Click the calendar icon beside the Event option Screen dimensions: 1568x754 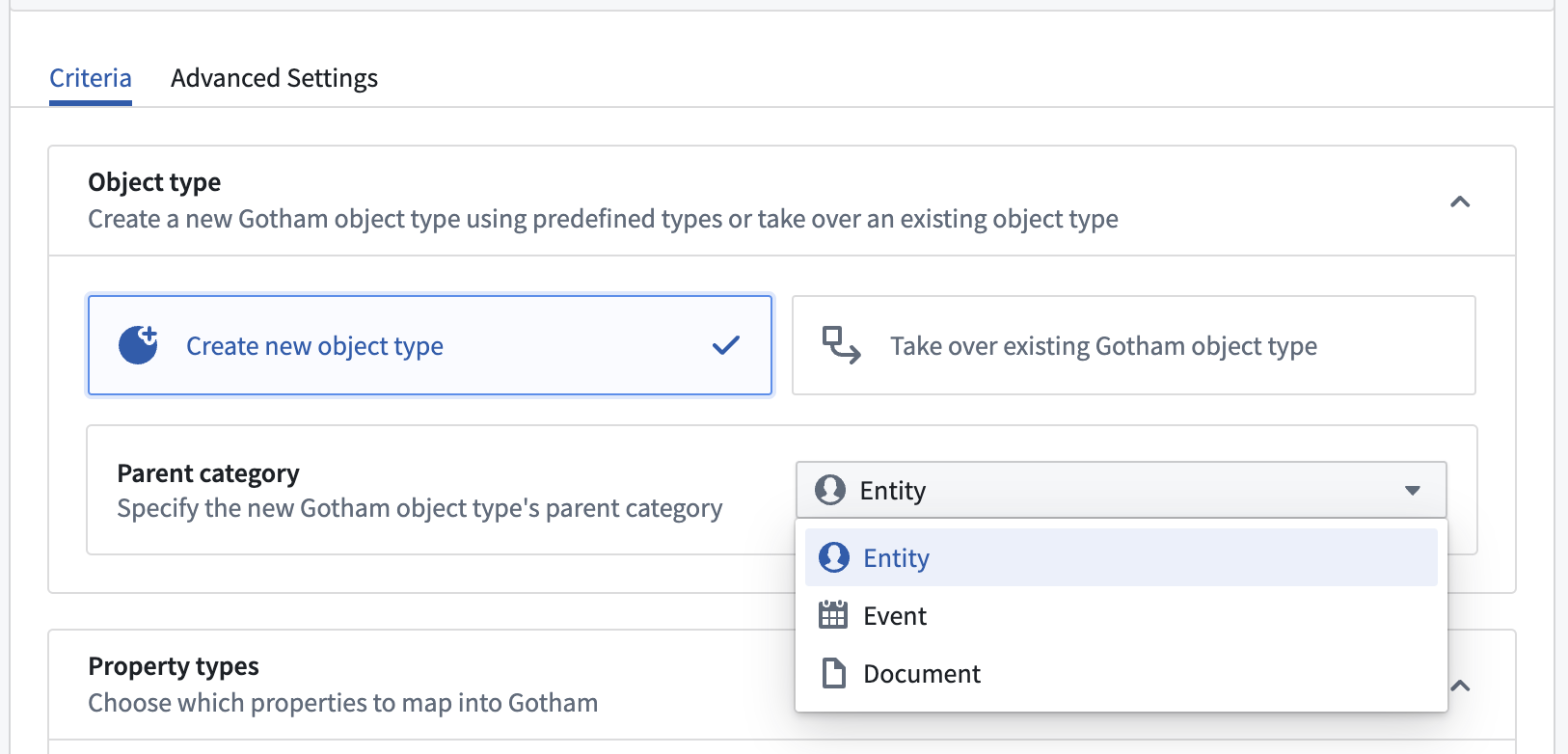833,615
